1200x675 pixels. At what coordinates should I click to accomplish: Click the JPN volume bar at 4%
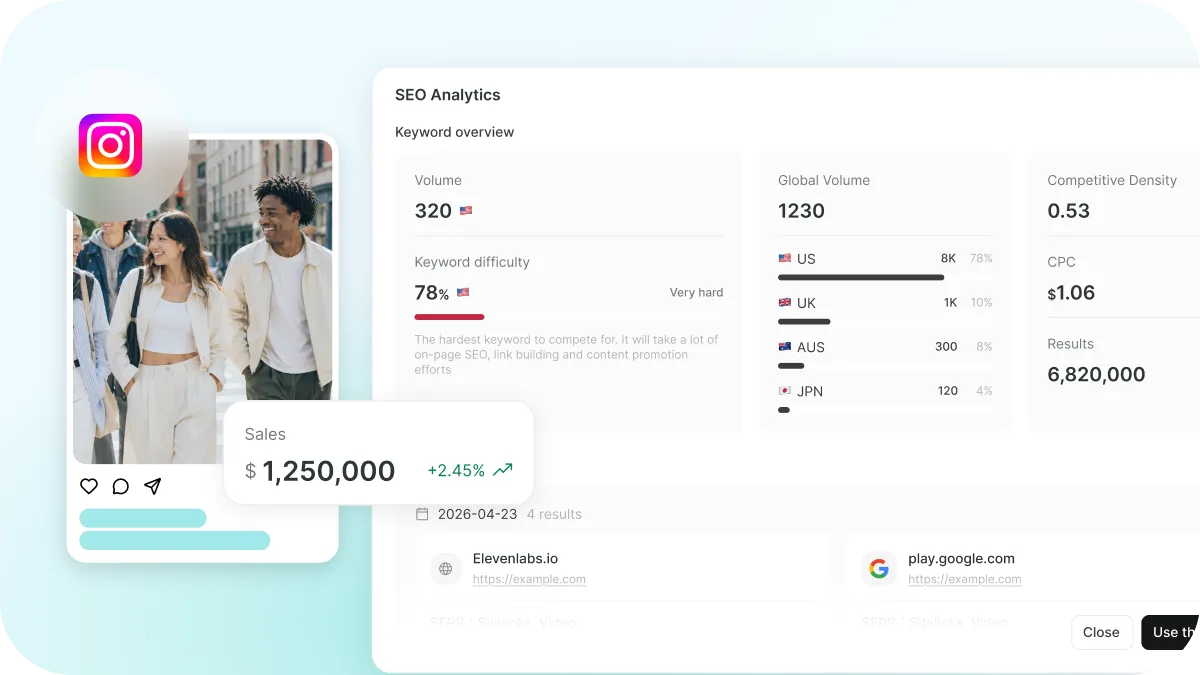tap(784, 410)
